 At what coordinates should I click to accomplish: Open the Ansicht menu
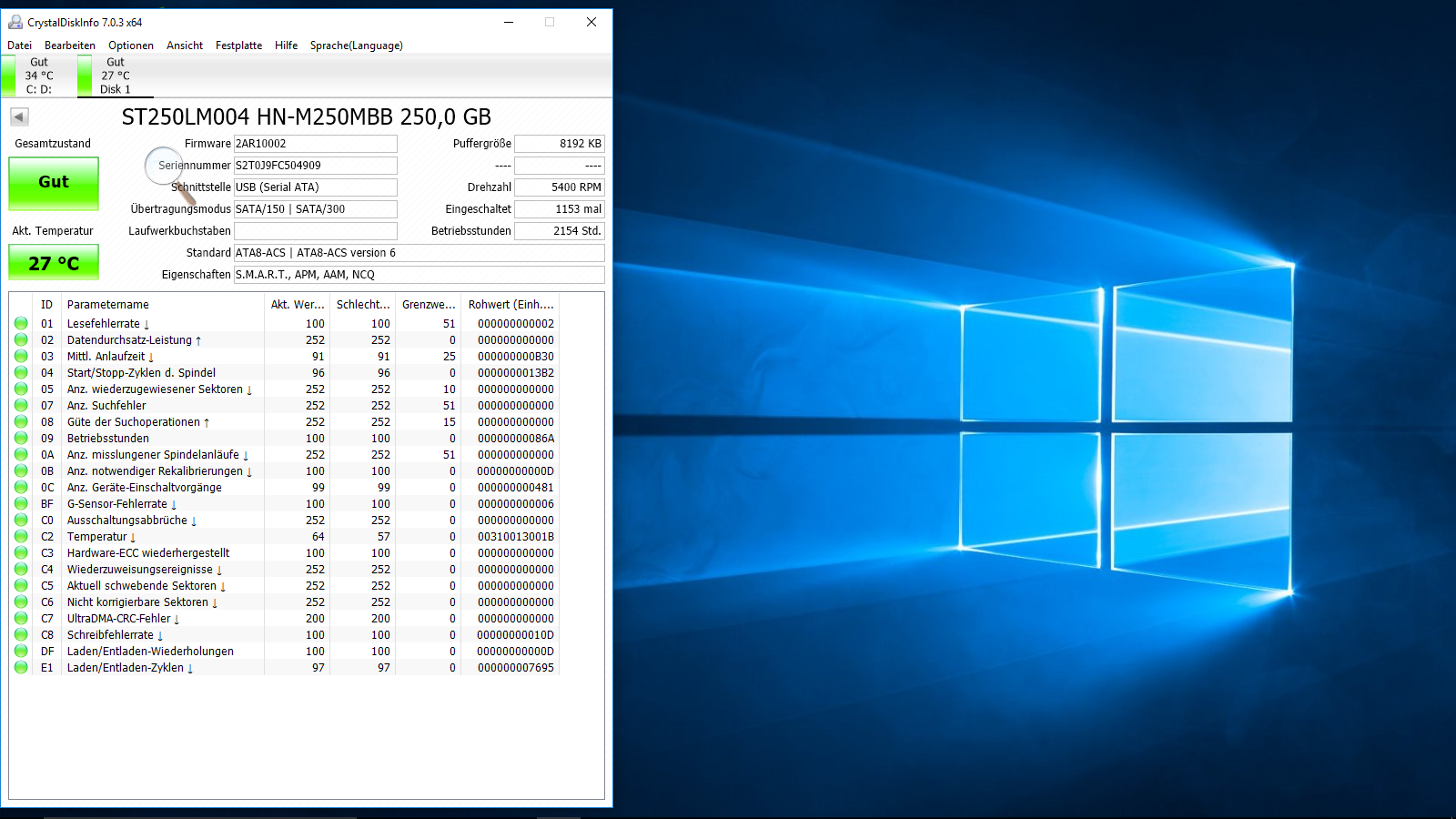[185, 45]
